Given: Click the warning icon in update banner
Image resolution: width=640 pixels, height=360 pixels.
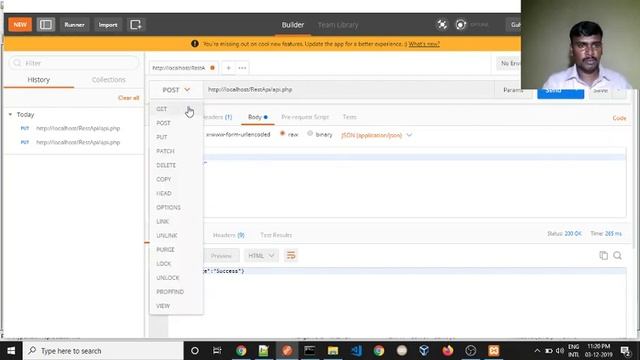Looking at the screenshot, I should tap(195, 44).
